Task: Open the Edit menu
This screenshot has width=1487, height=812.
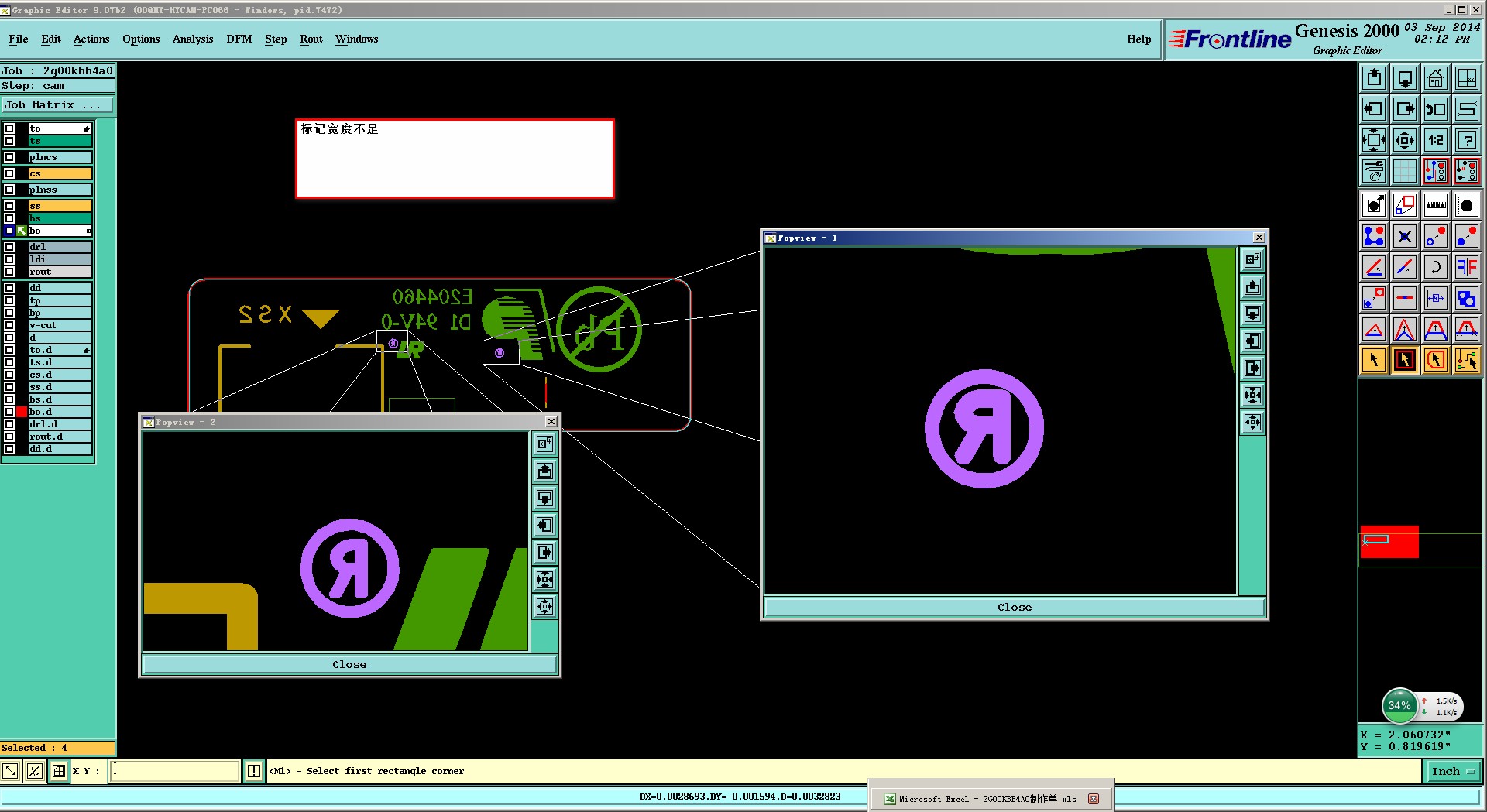Action: (x=51, y=39)
